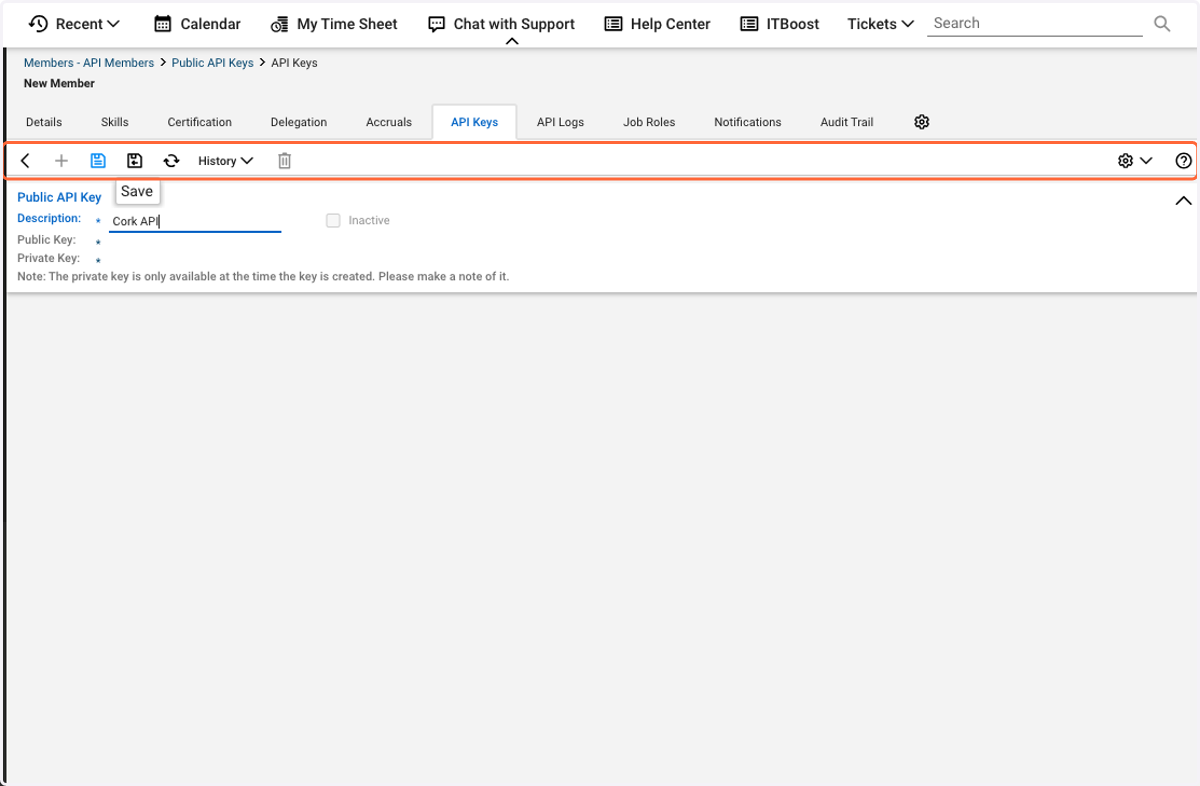Open Help Center

coord(658,24)
